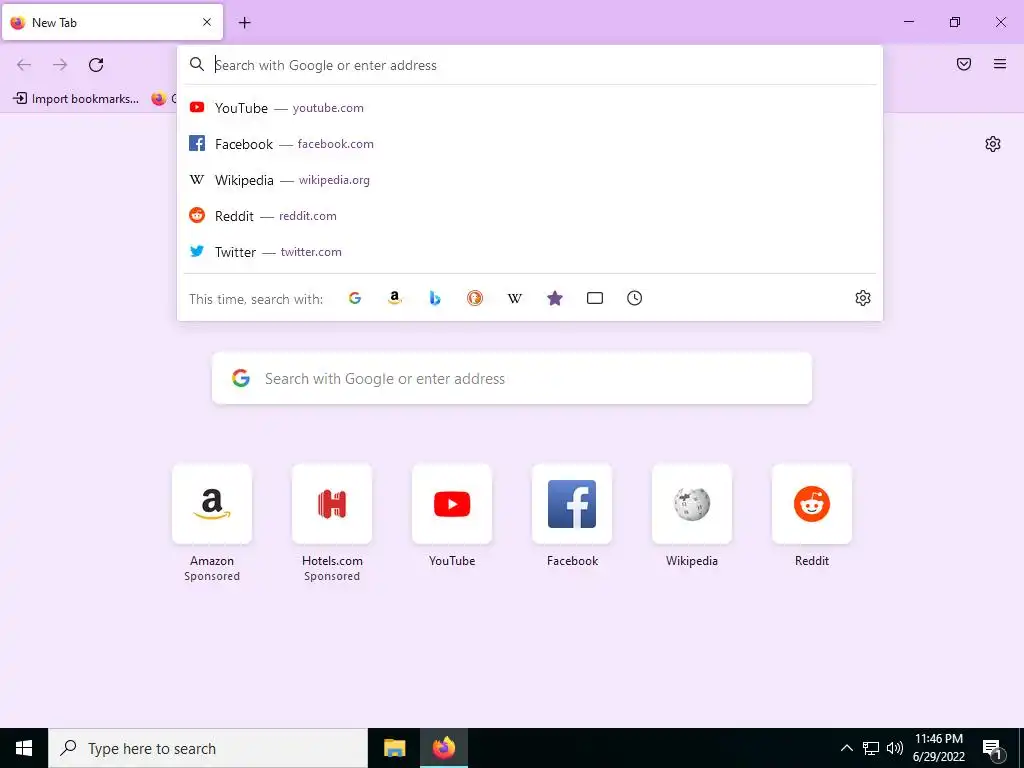The image size is (1024, 768).
Task: Personalize new tab gear icon
Action: tap(993, 144)
